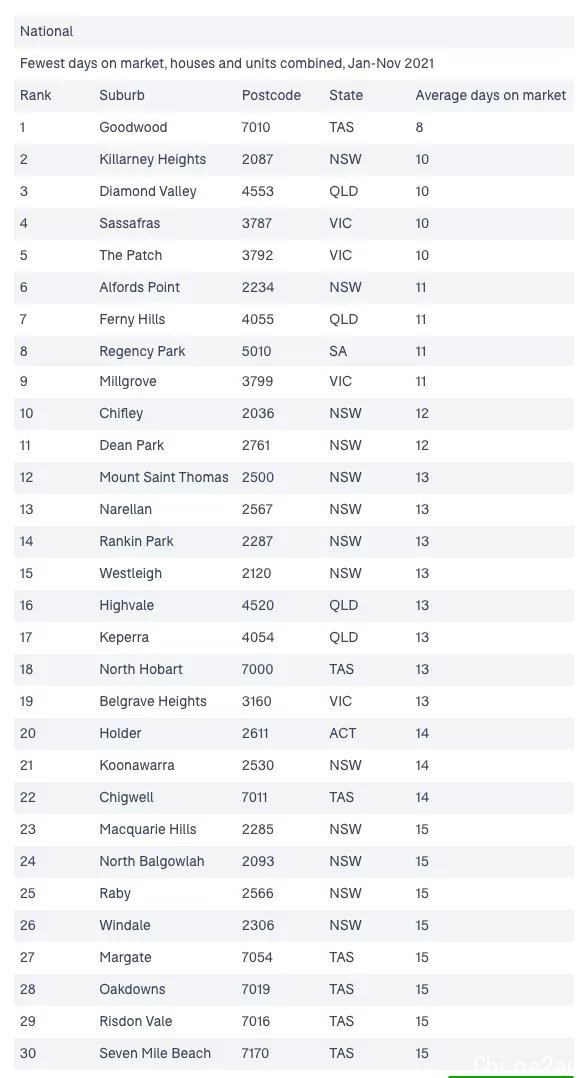Click the Rank column header
The width and height of the screenshot is (584, 1078).
[36, 96]
